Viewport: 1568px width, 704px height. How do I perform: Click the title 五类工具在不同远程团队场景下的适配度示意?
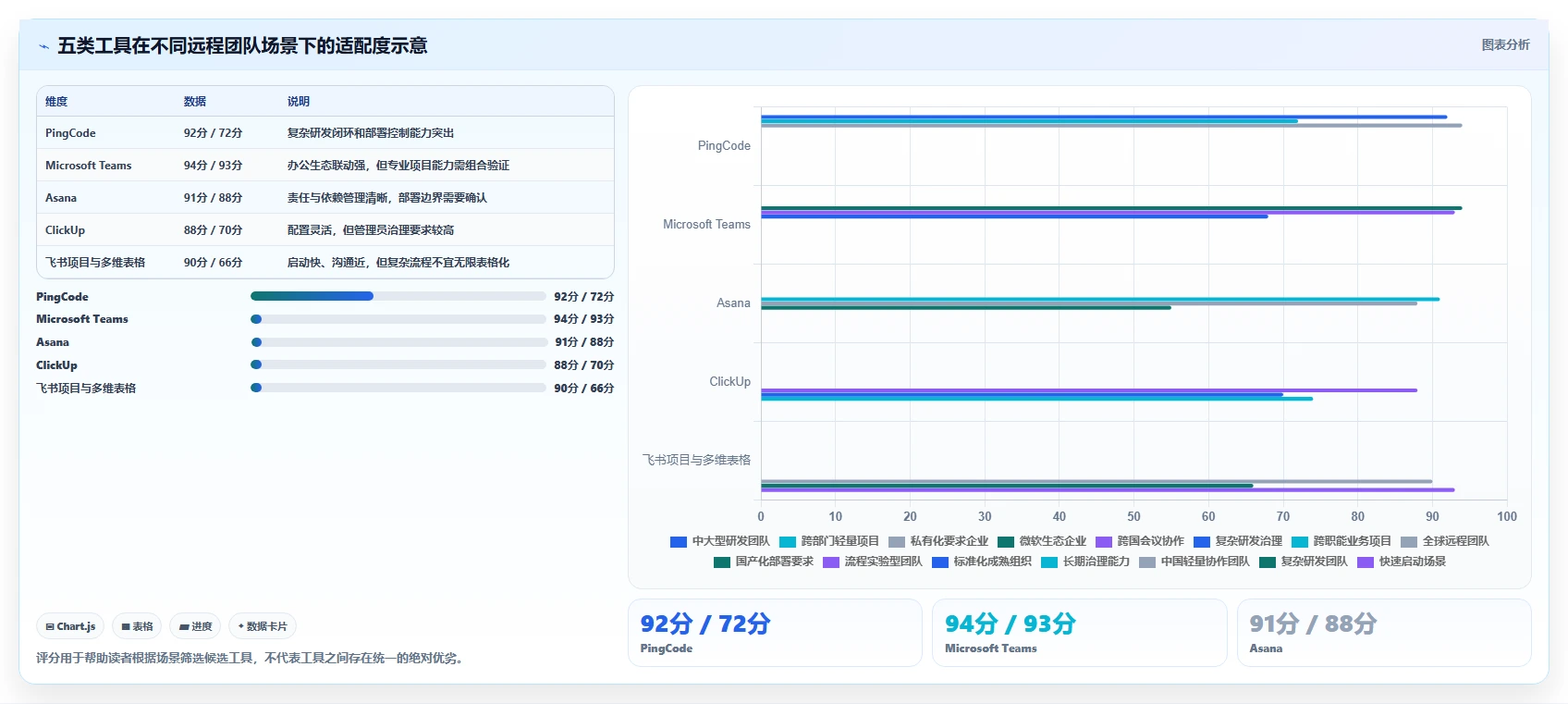pos(242,46)
